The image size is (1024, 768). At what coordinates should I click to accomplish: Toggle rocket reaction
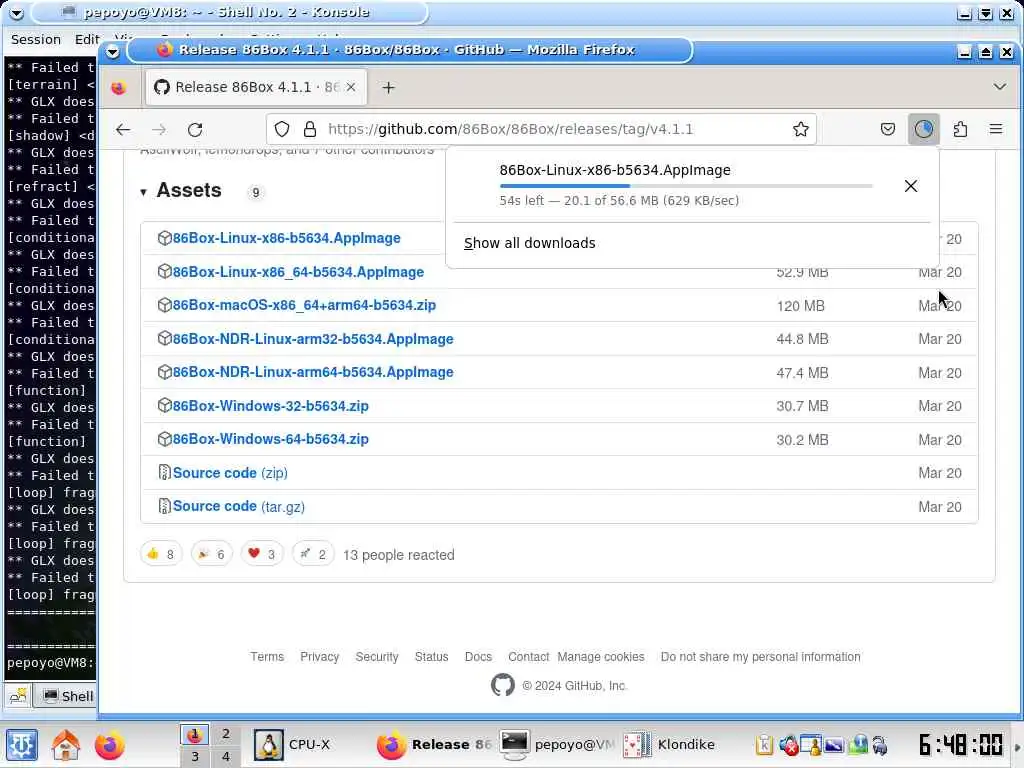(x=313, y=554)
